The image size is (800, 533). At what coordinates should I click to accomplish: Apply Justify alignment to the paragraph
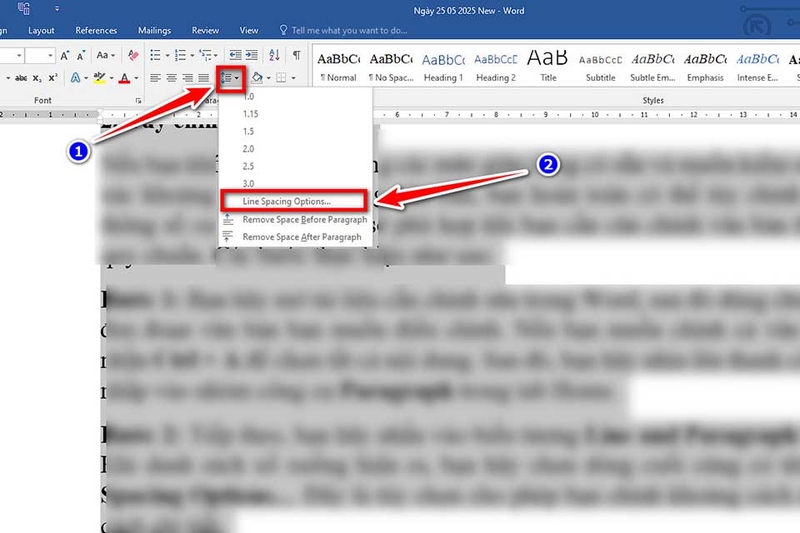pyautogui.click(x=204, y=78)
